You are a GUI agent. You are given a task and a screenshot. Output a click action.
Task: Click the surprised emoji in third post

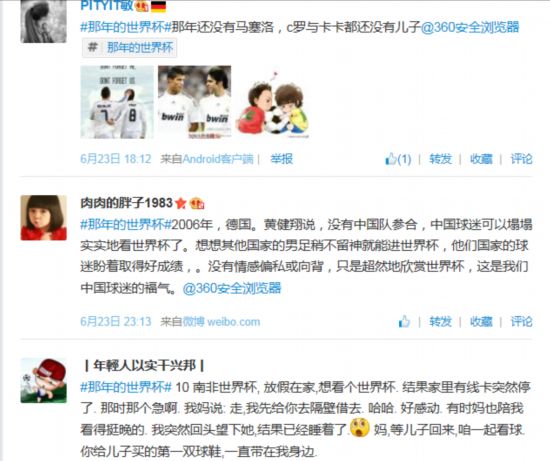click(x=360, y=428)
